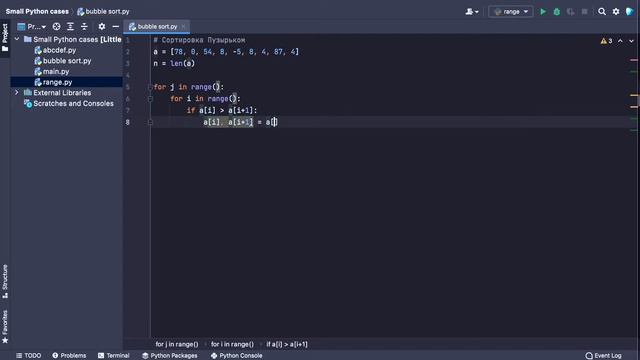Open the range run configuration dropdown
Viewport: 640px width, 360px height.
point(511,12)
